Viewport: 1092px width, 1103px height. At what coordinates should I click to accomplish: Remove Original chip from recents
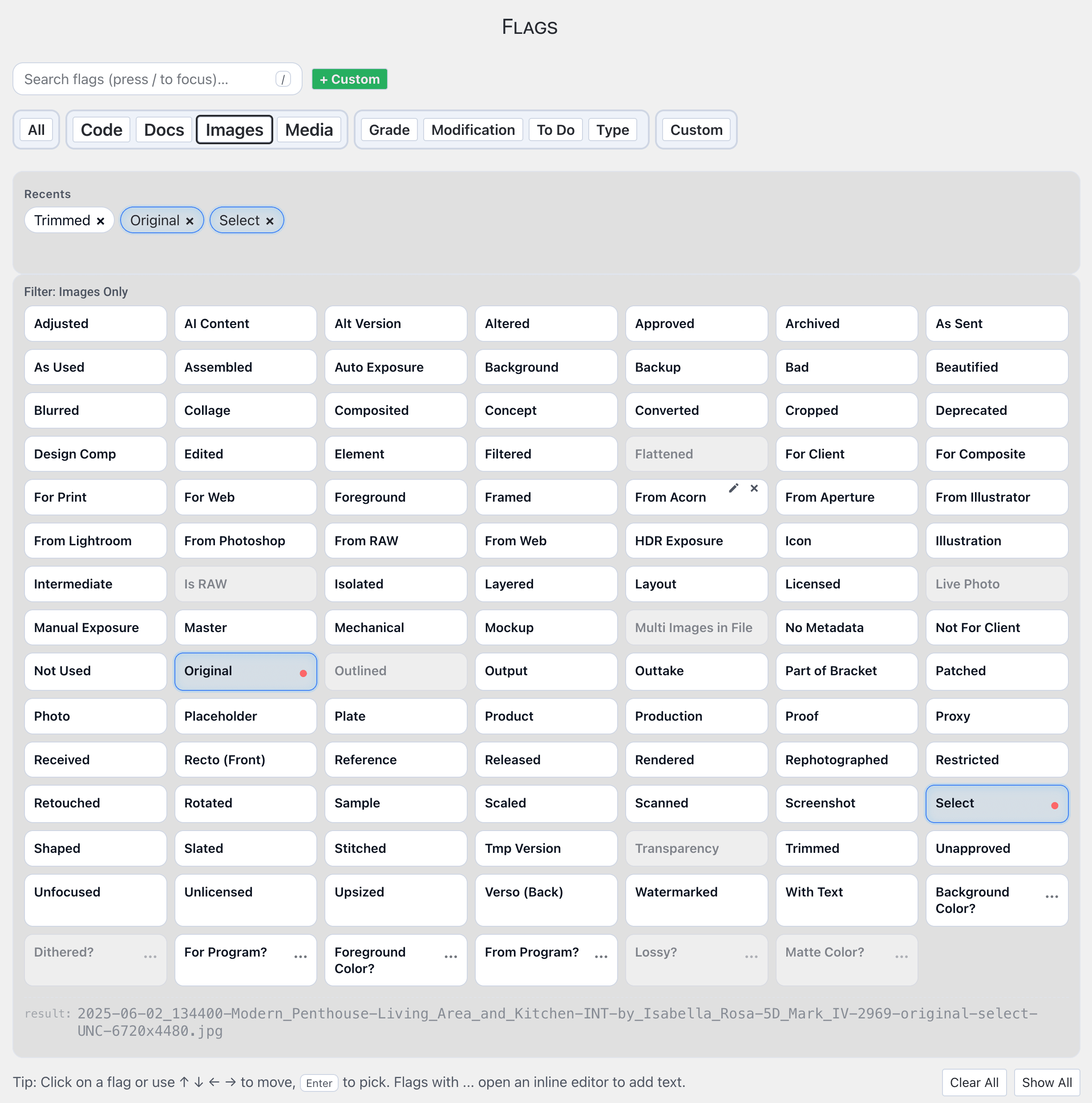[190, 221]
